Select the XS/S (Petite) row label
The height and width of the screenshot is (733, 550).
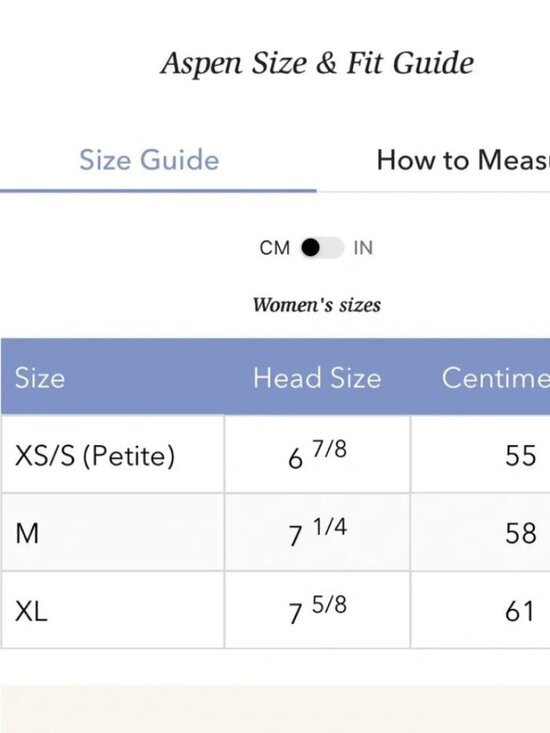95,455
